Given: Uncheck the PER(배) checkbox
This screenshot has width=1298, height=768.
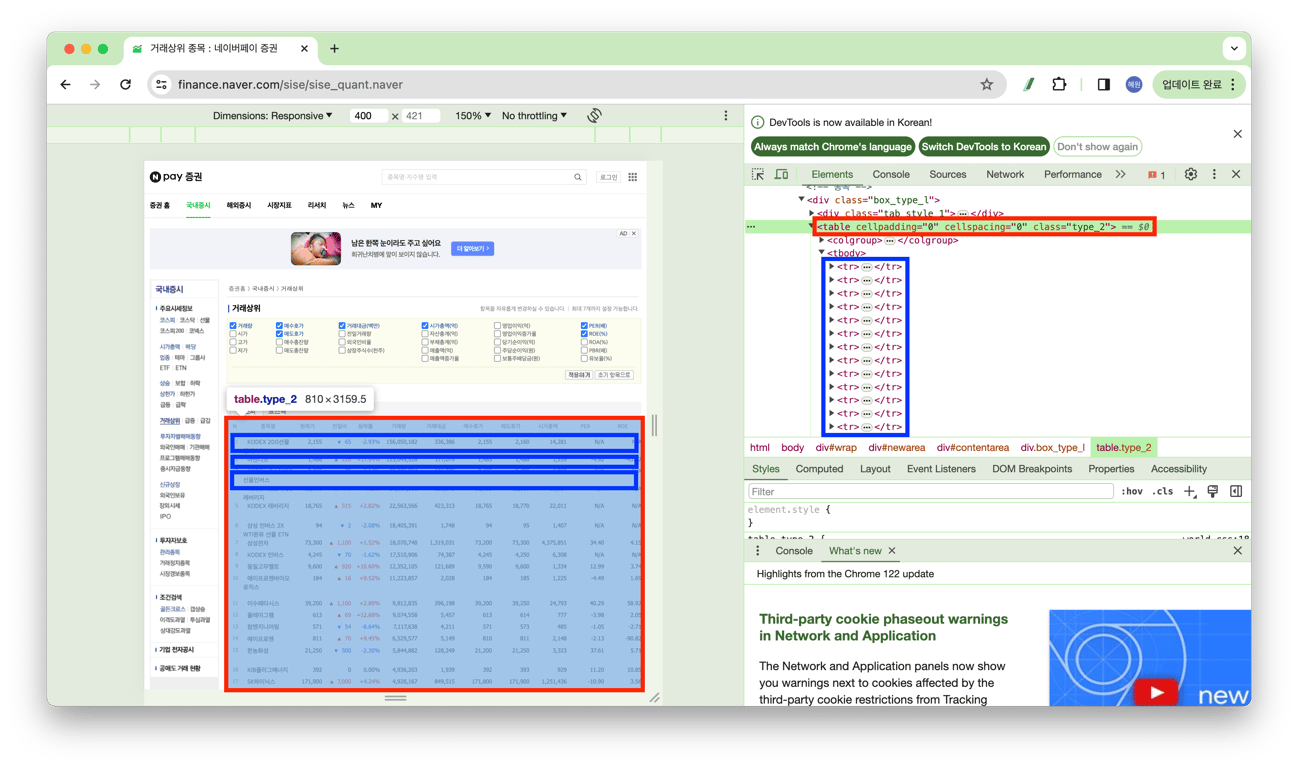Looking at the screenshot, I should [x=584, y=326].
